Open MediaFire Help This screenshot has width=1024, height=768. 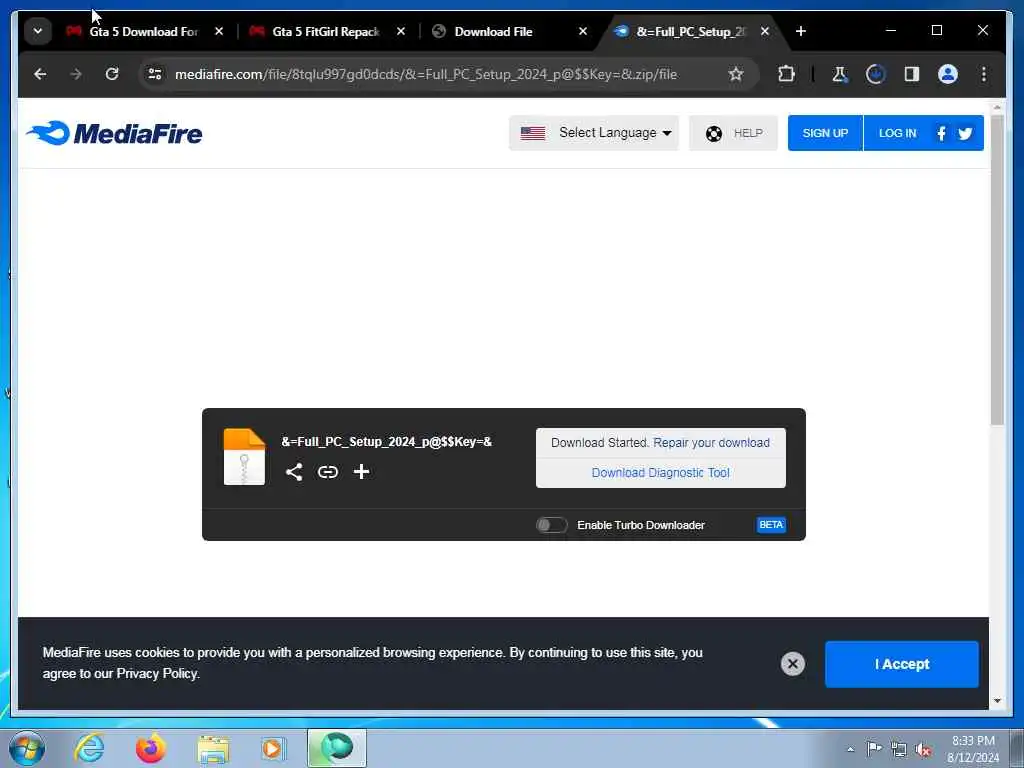click(733, 133)
